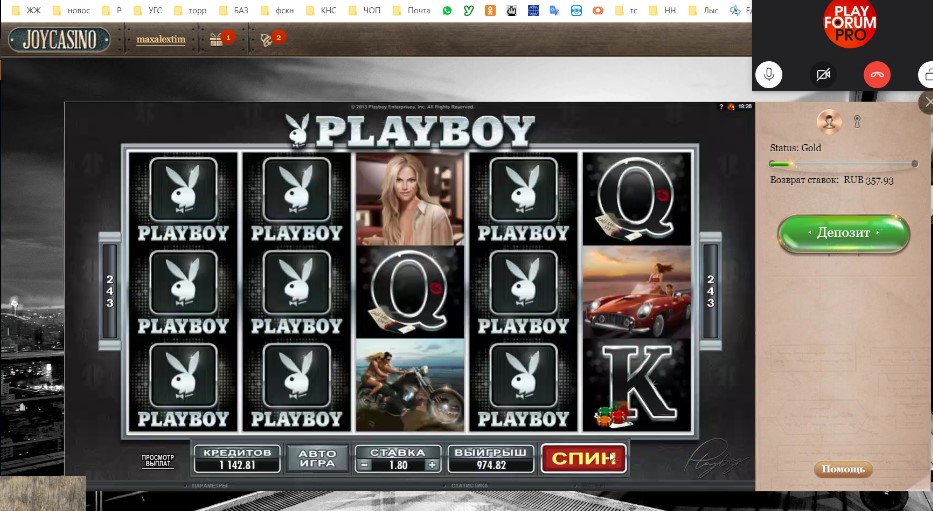This screenshot has width=933, height=511.
Task: Hang up with the red call button
Action: tap(877, 75)
